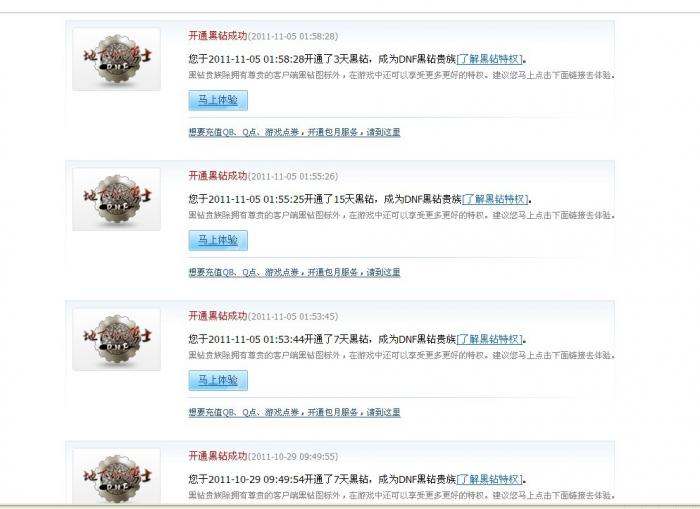Open 了解黑钻特权 link in 2011-10-29 message
The height and width of the screenshot is (509, 700).
point(490,480)
